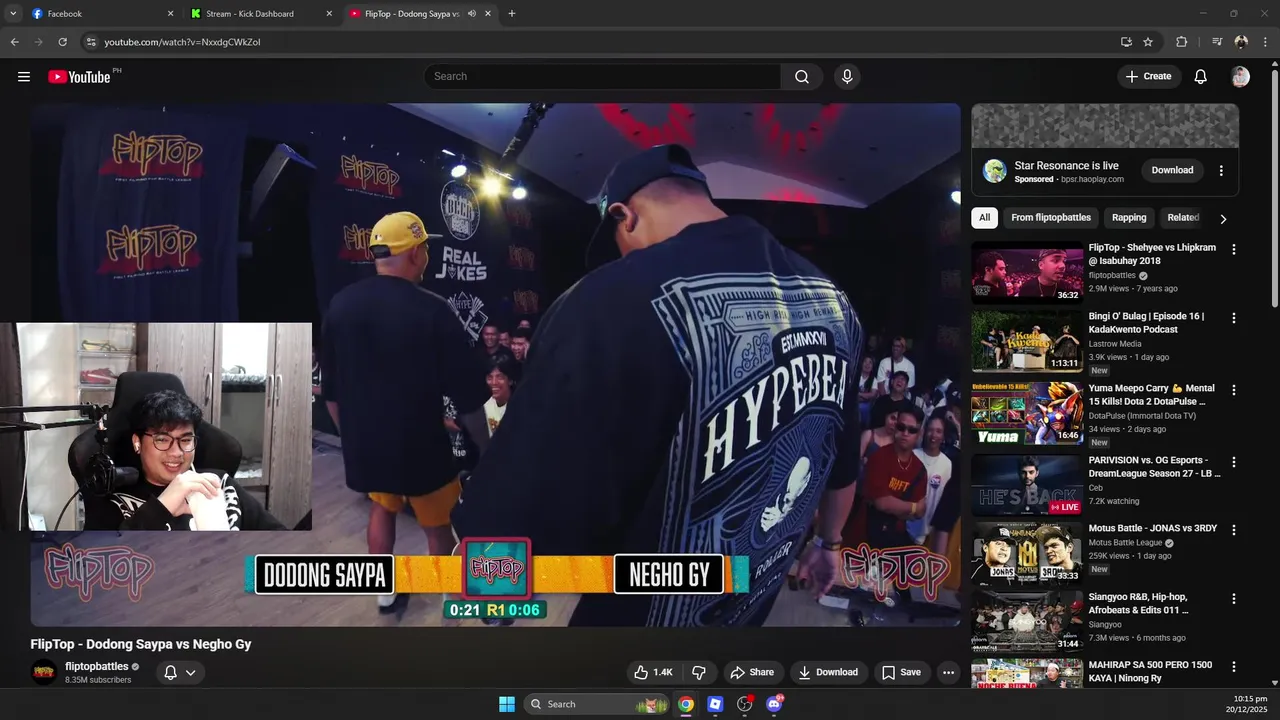The height and width of the screenshot is (720, 1280).
Task: View site information icon in address bar
Action: 90,42
